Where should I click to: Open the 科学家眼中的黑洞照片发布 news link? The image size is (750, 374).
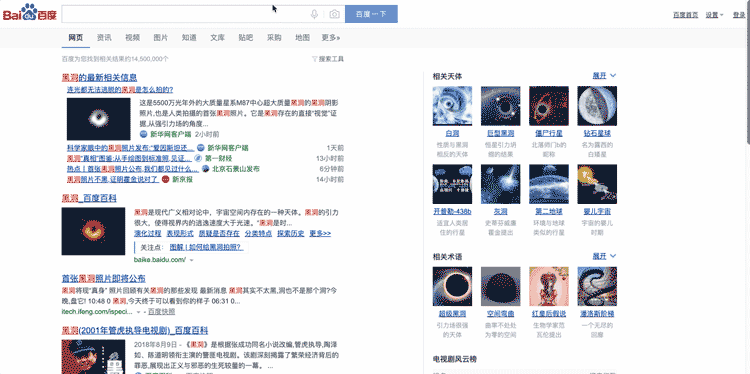(131, 148)
